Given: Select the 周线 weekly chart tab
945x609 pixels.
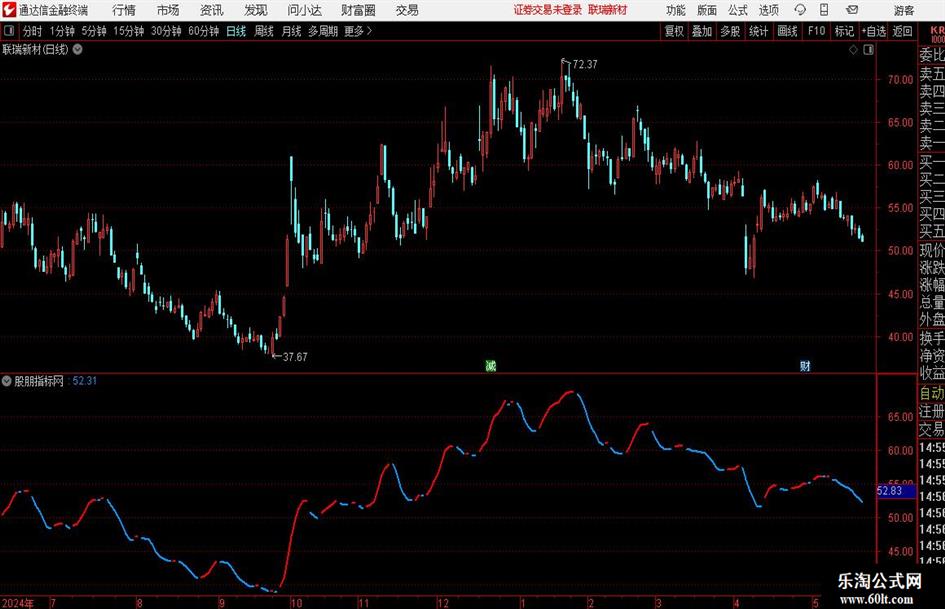Looking at the screenshot, I should point(263,31).
